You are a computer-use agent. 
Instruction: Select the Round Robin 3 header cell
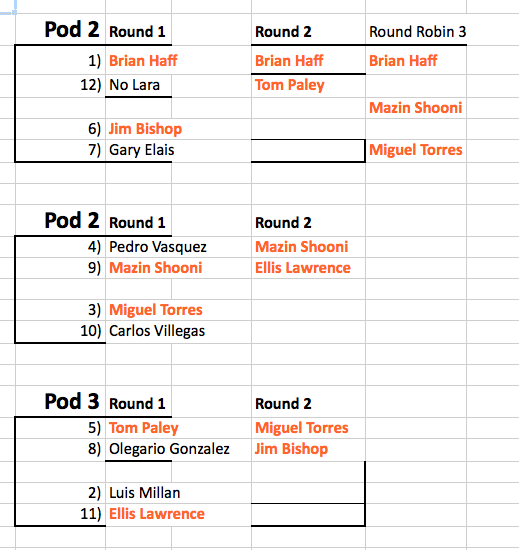pos(417,32)
